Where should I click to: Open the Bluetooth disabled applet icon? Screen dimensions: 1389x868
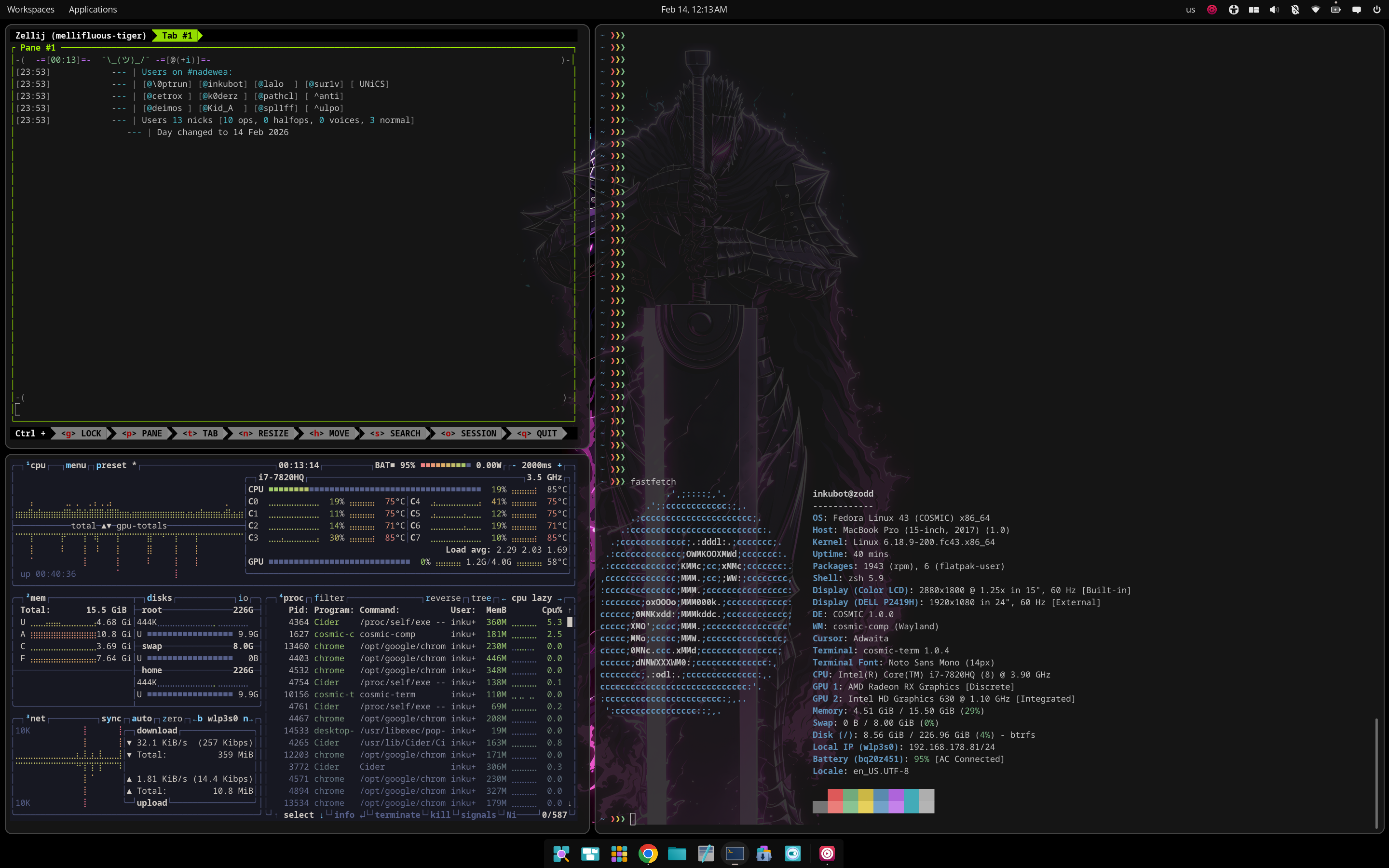pos(1295,9)
